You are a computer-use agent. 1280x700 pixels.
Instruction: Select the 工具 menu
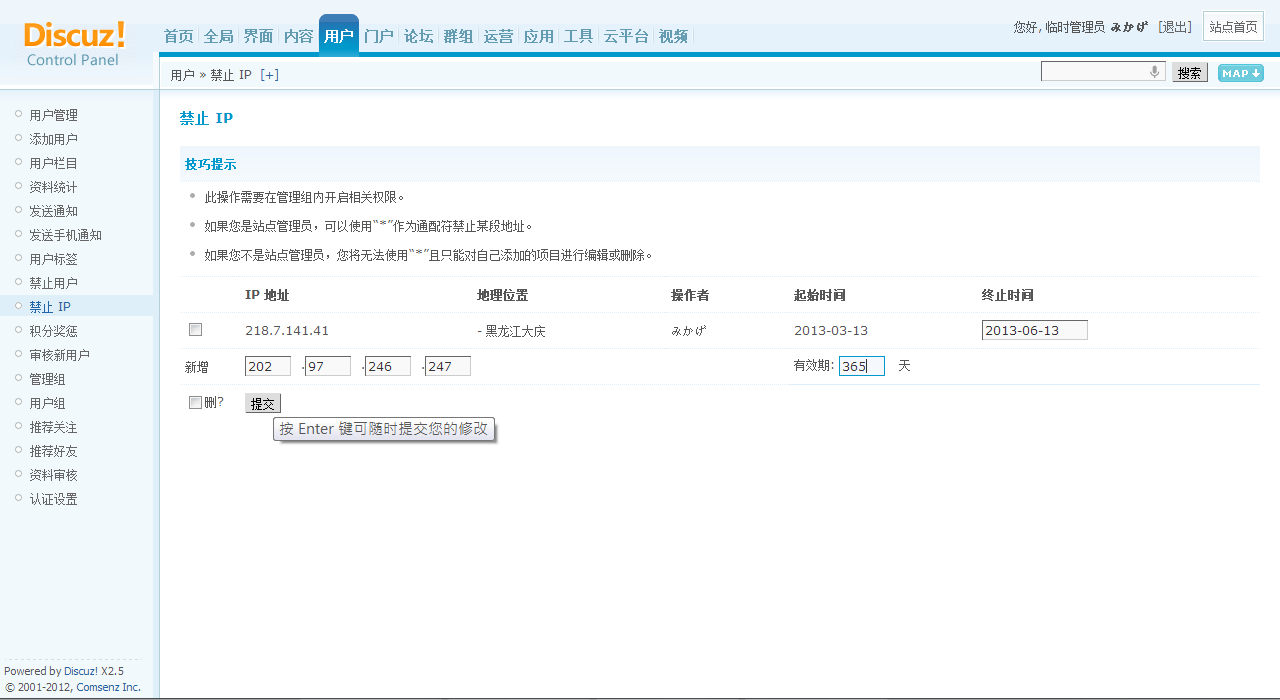coord(579,36)
